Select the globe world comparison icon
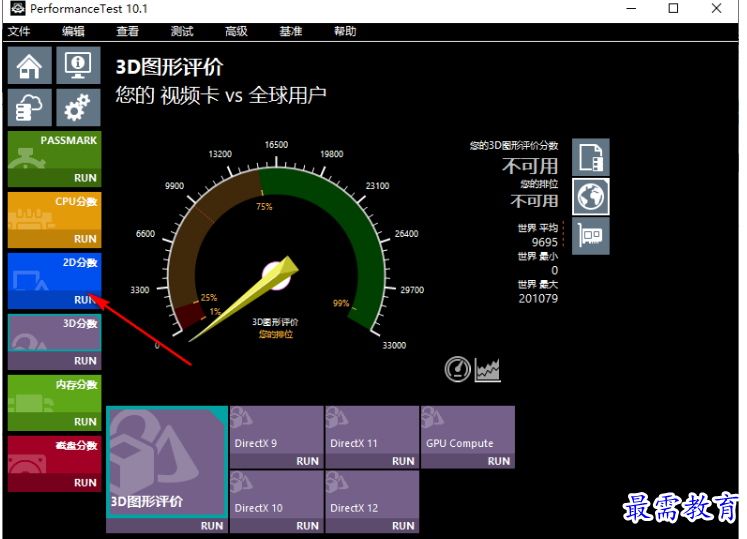Viewport: 747px width, 539px height. (x=591, y=197)
